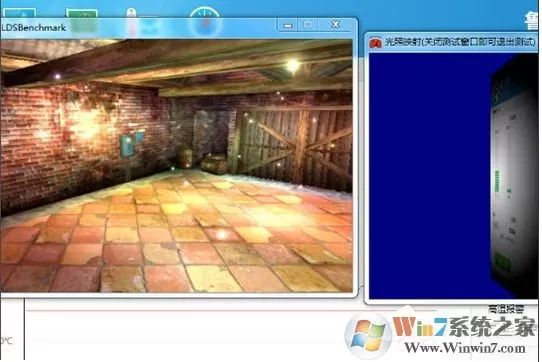Click the Win7系统之家 watermark text
This screenshot has width=542, height=362.
464,327
